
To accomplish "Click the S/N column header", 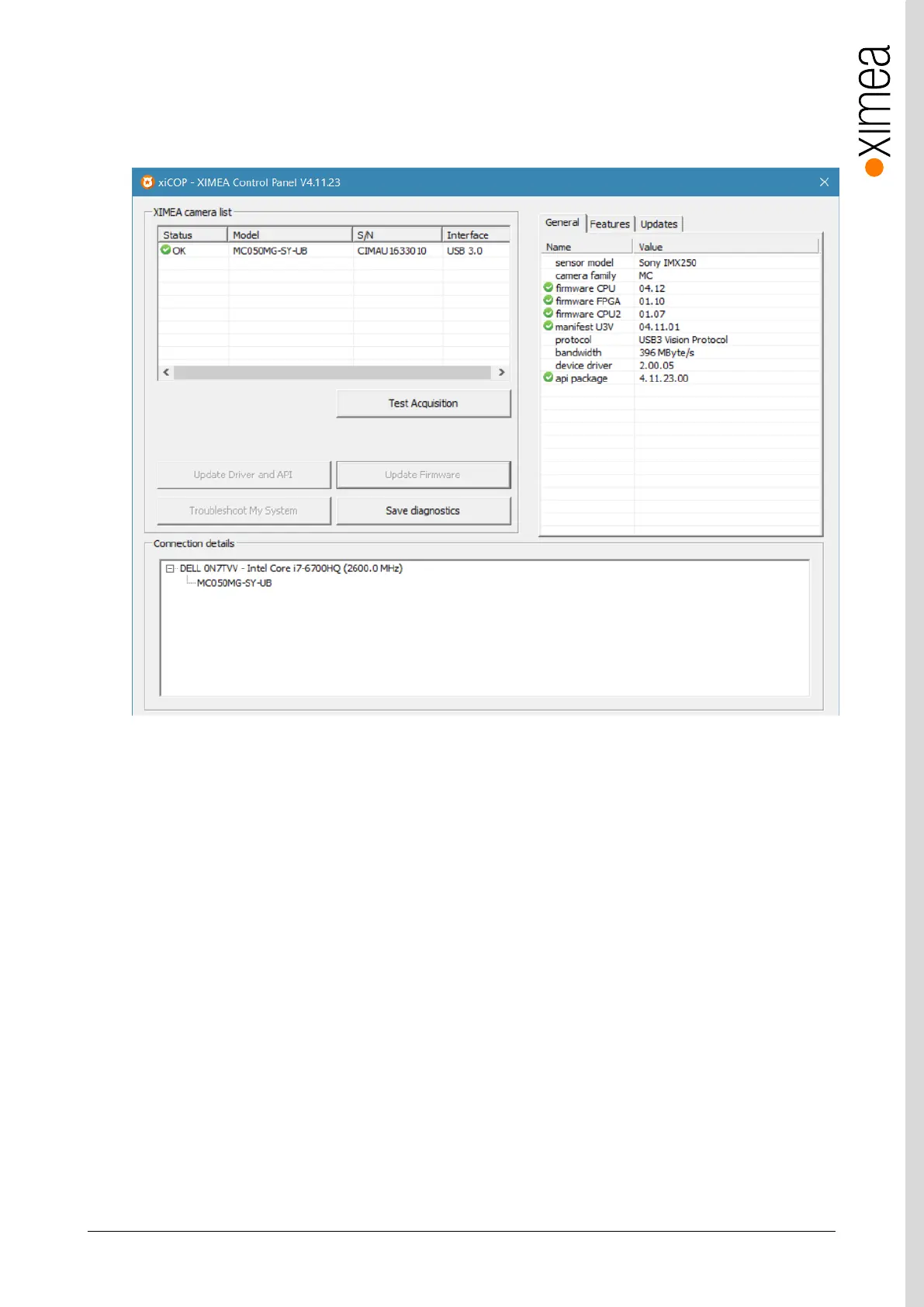I will coord(397,235).
